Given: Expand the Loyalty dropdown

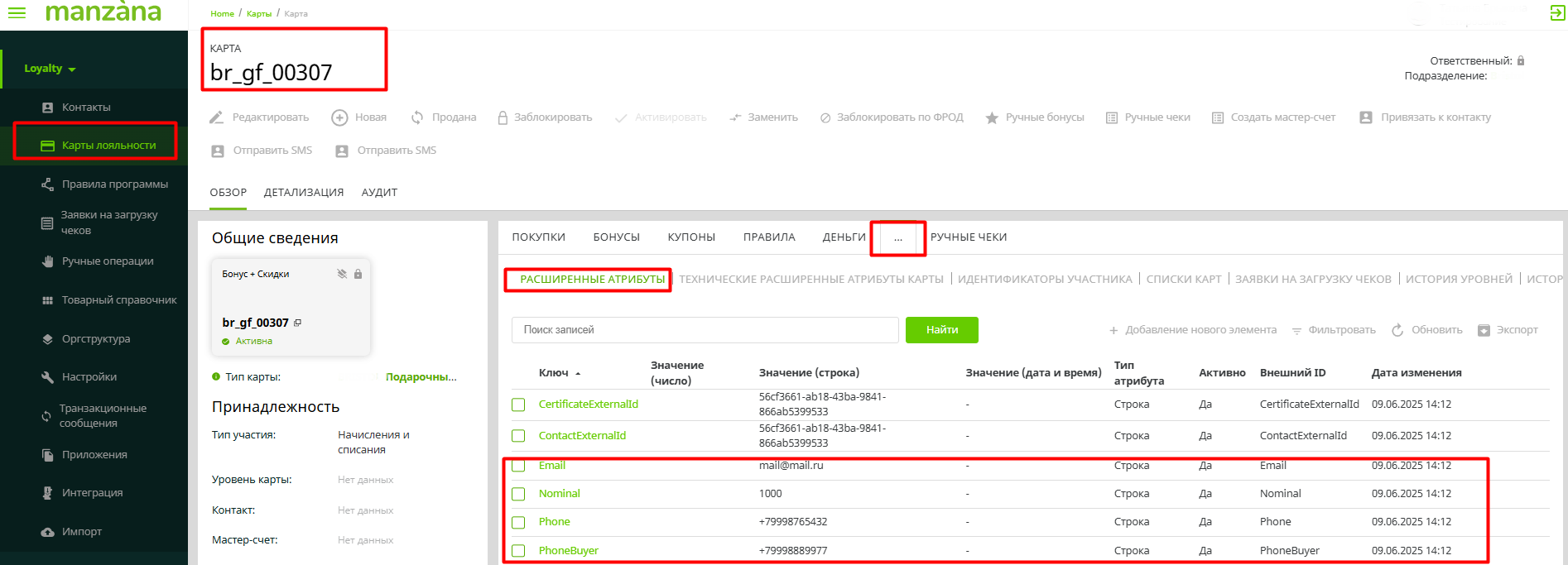Looking at the screenshot, I should 50,69.
